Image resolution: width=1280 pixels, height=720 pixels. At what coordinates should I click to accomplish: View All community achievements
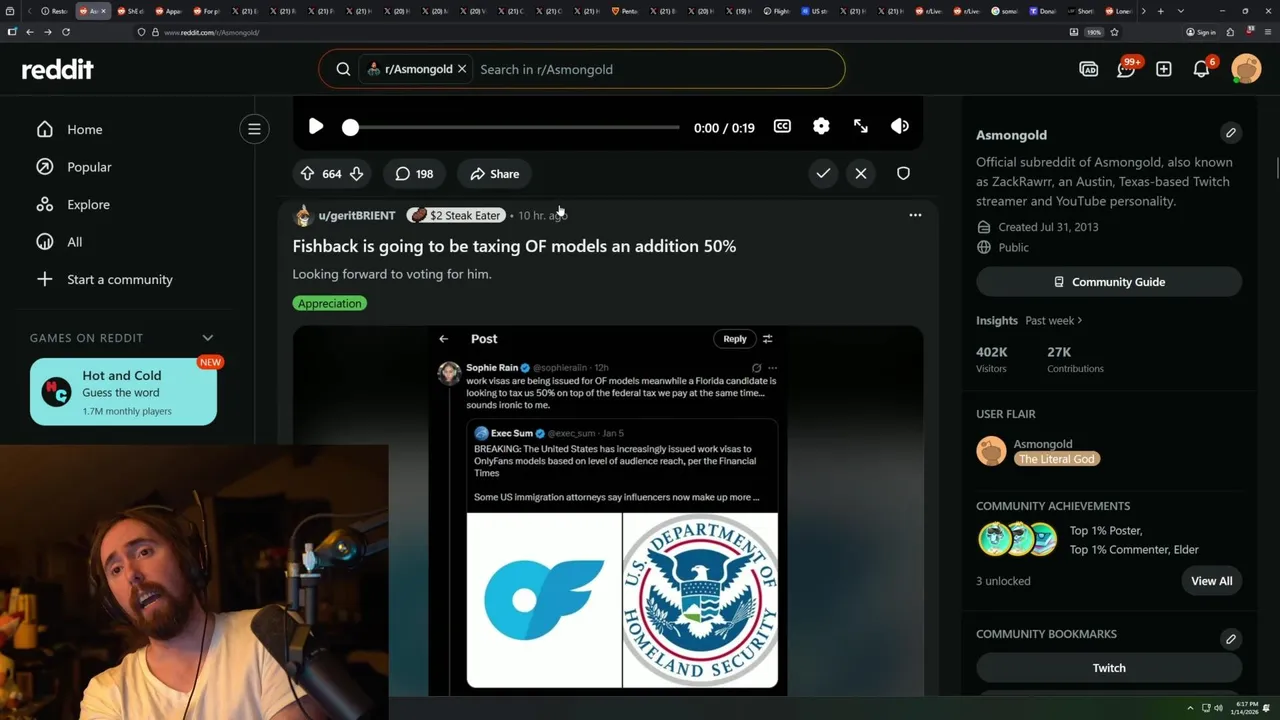coord(1212,581)
